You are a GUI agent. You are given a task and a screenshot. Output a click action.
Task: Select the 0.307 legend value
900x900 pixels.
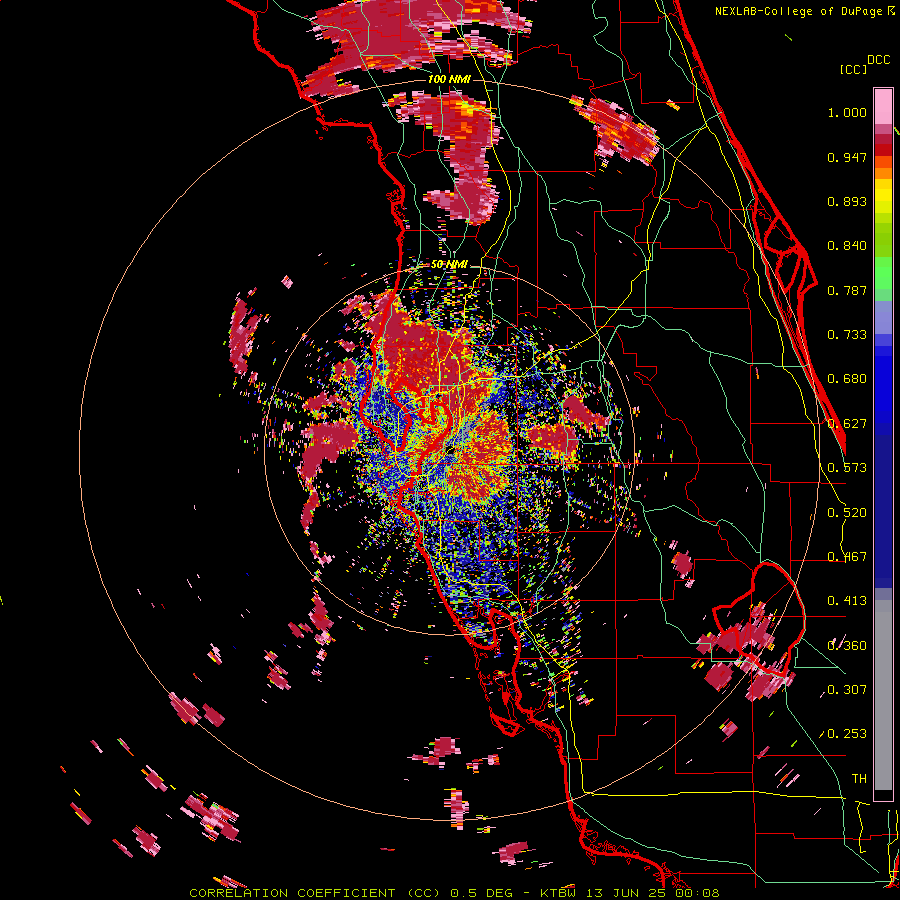(847, 690)
